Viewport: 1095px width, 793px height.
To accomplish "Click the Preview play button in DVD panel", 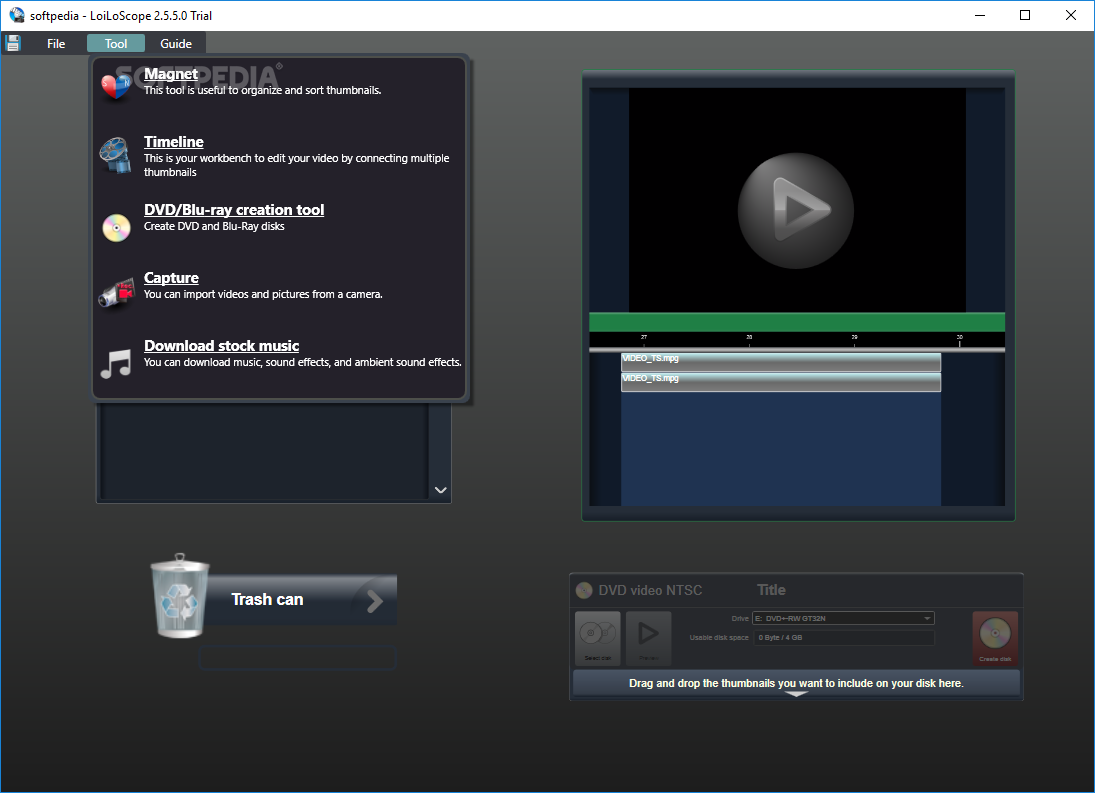I will (649, 638).
